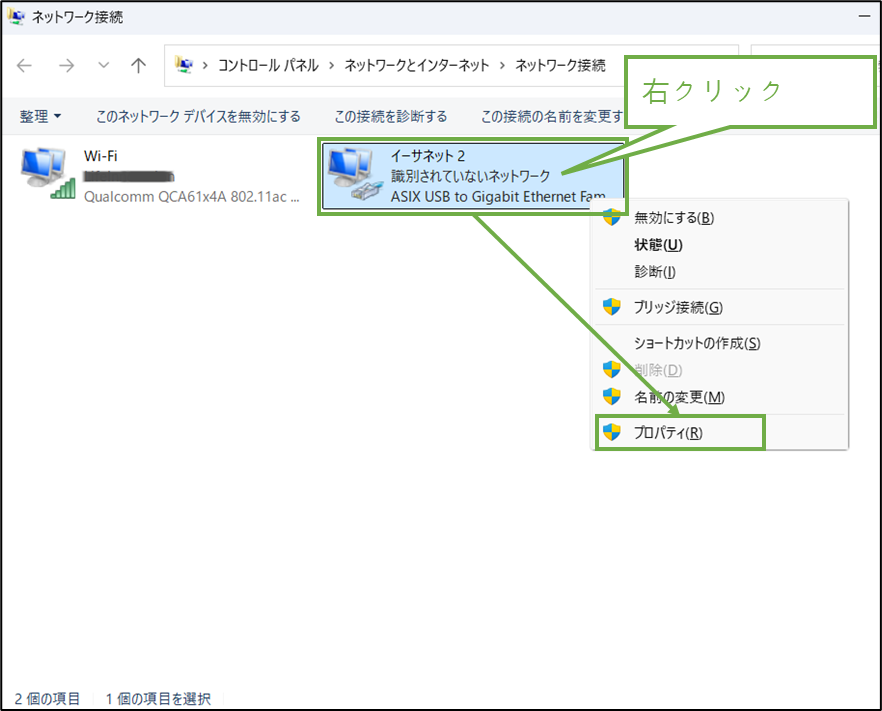Screen dimensions: 882x711
Task: Select the イーサネット 2 adapter icon
Action: [x=356, y=173]
